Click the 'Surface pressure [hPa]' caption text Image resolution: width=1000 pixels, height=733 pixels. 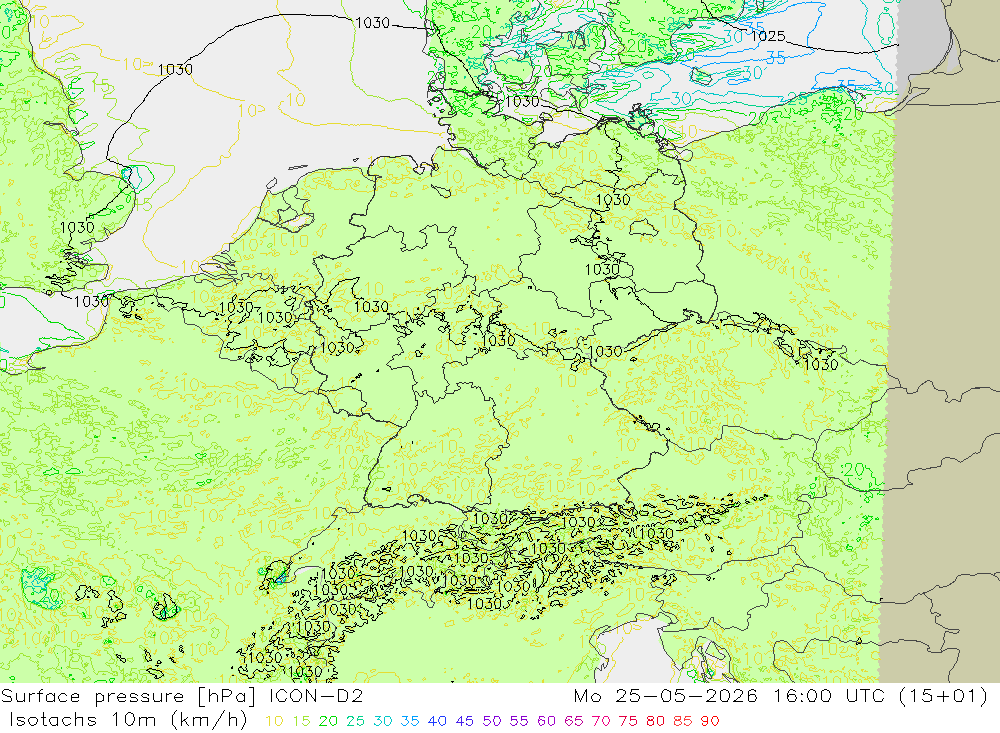129,696
